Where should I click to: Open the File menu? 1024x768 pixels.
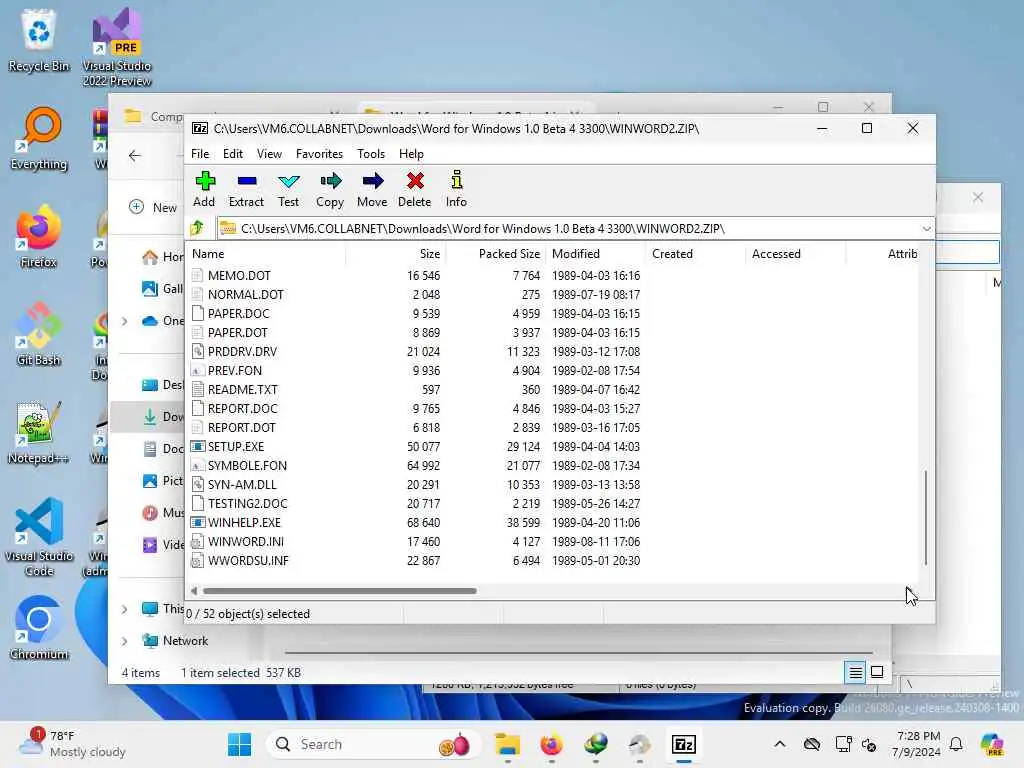[200, 154]
